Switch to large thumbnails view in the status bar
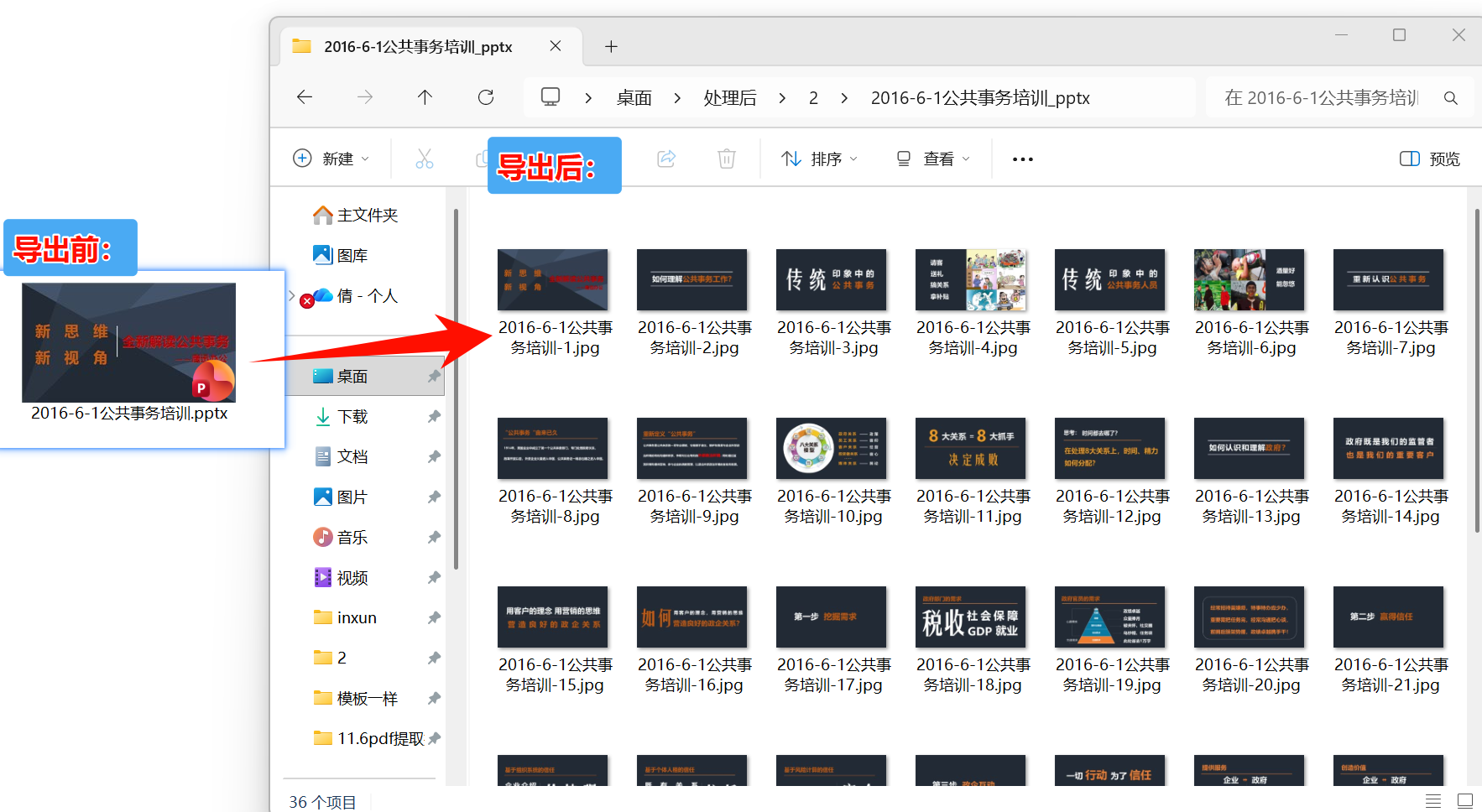The image size is (1482, 812). click(x=1464, y=801)
